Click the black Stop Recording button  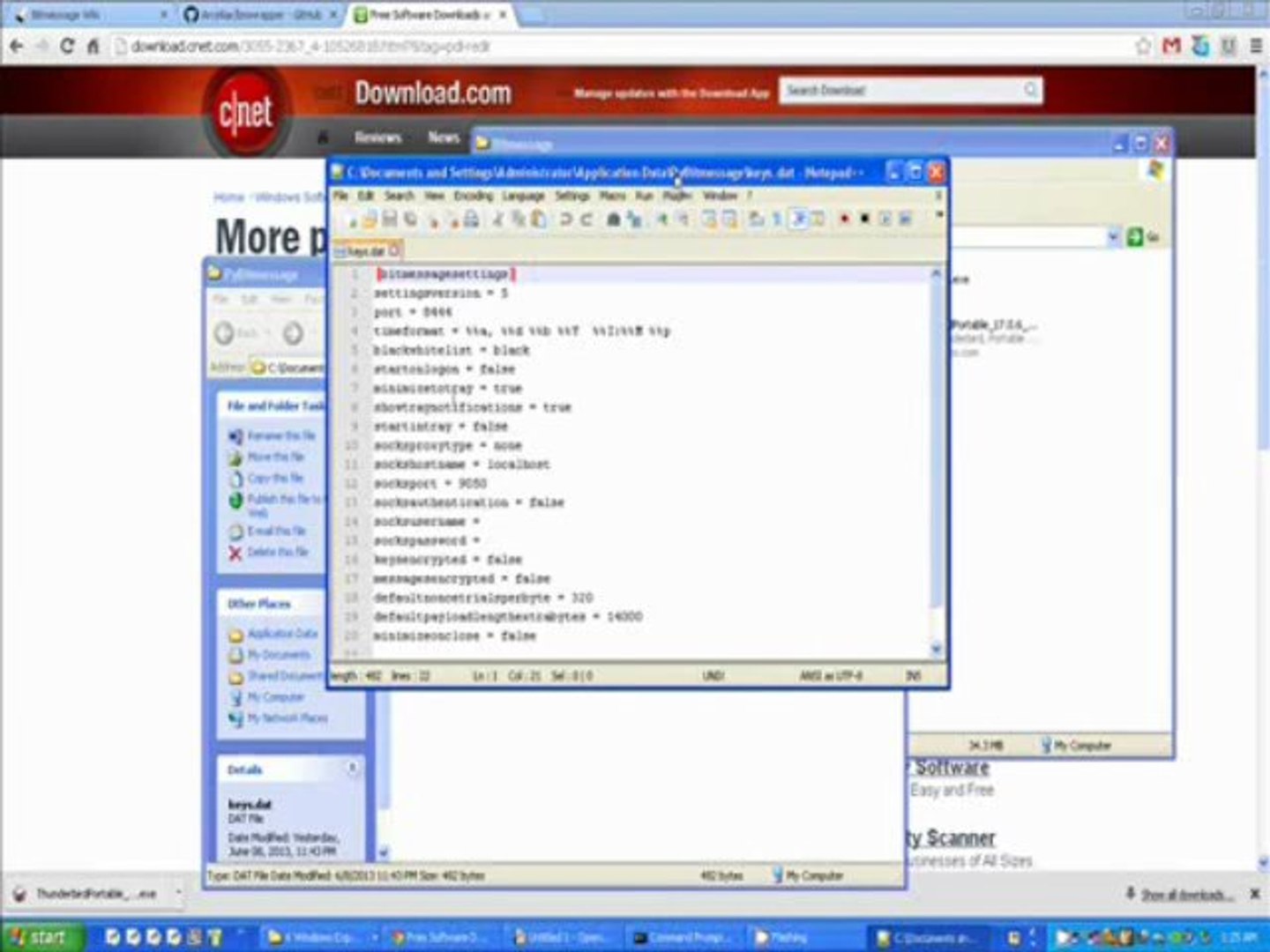click(x=864, y=219)
